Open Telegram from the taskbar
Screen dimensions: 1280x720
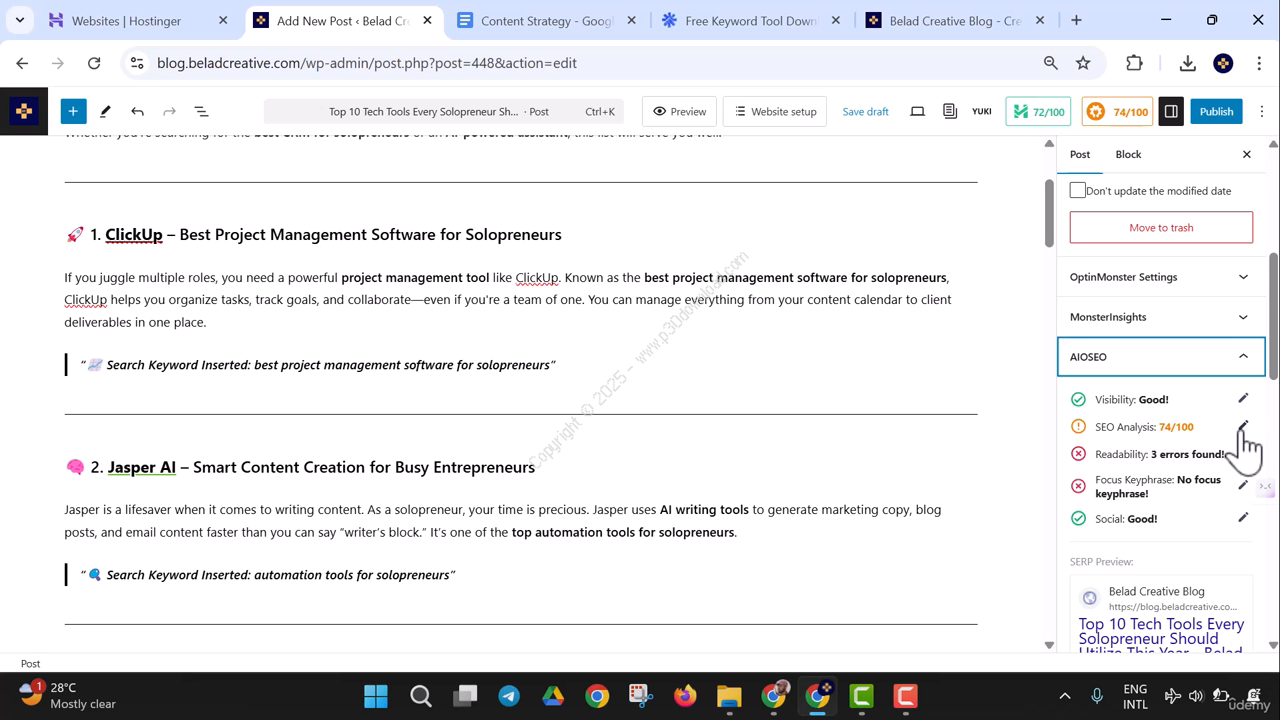509,696
